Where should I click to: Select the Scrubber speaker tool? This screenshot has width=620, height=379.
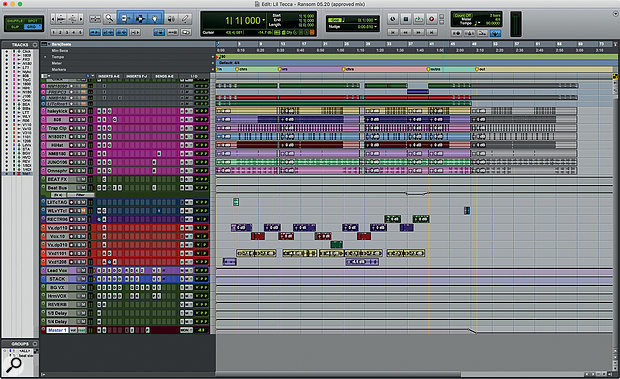(x=171, y=19)
